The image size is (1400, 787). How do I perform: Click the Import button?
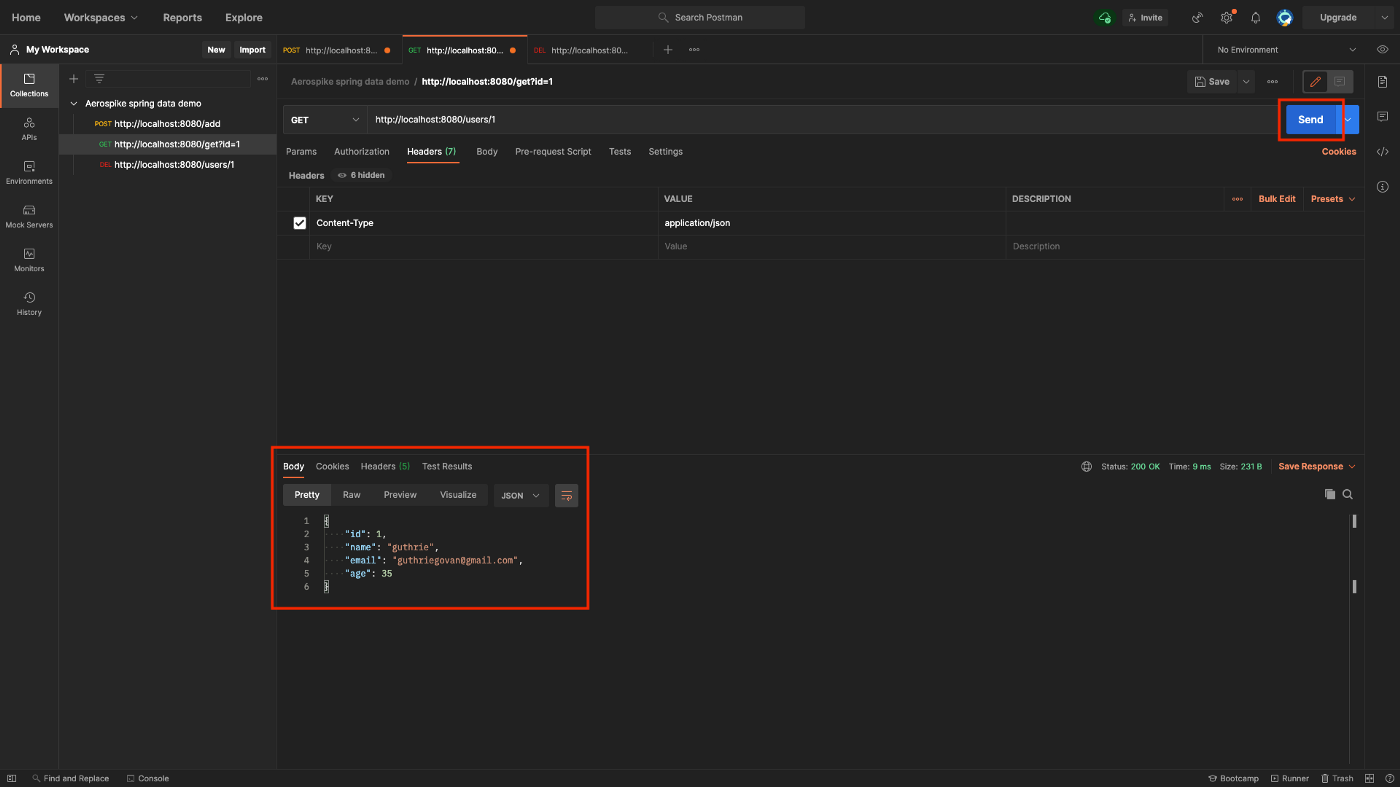pos(252,49)
